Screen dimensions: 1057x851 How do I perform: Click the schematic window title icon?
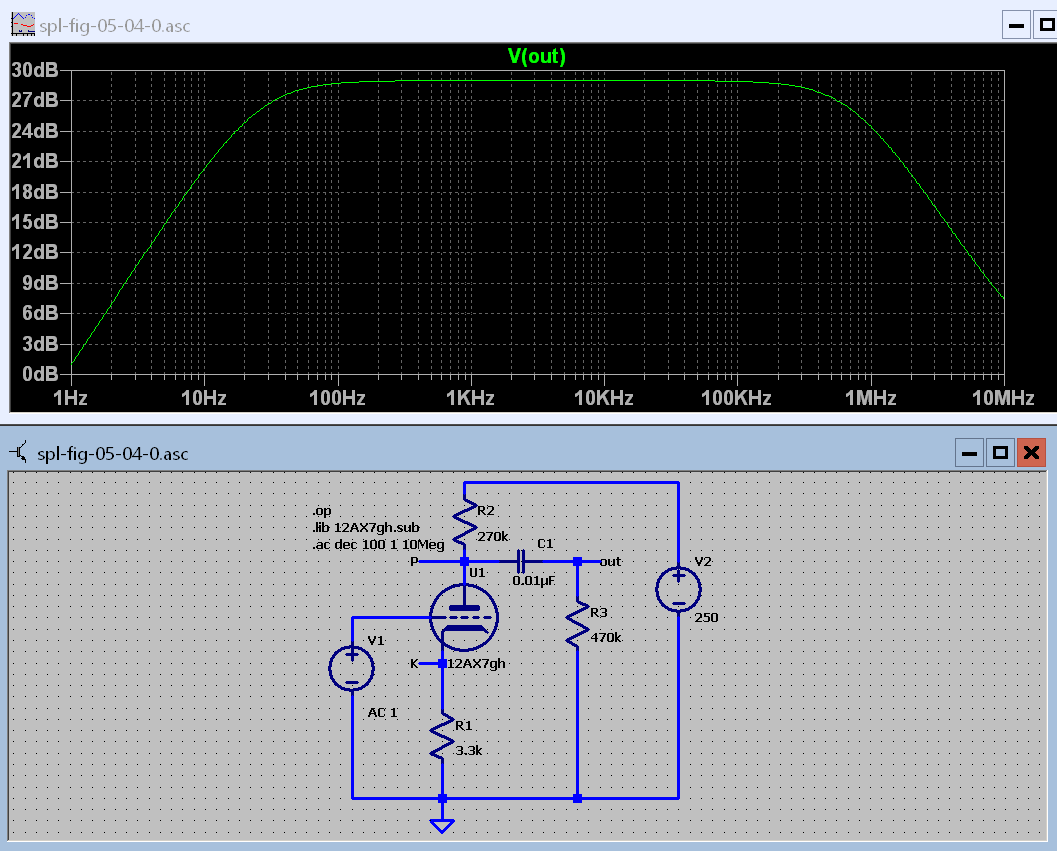pyautogui.click(x=20, y=453)
